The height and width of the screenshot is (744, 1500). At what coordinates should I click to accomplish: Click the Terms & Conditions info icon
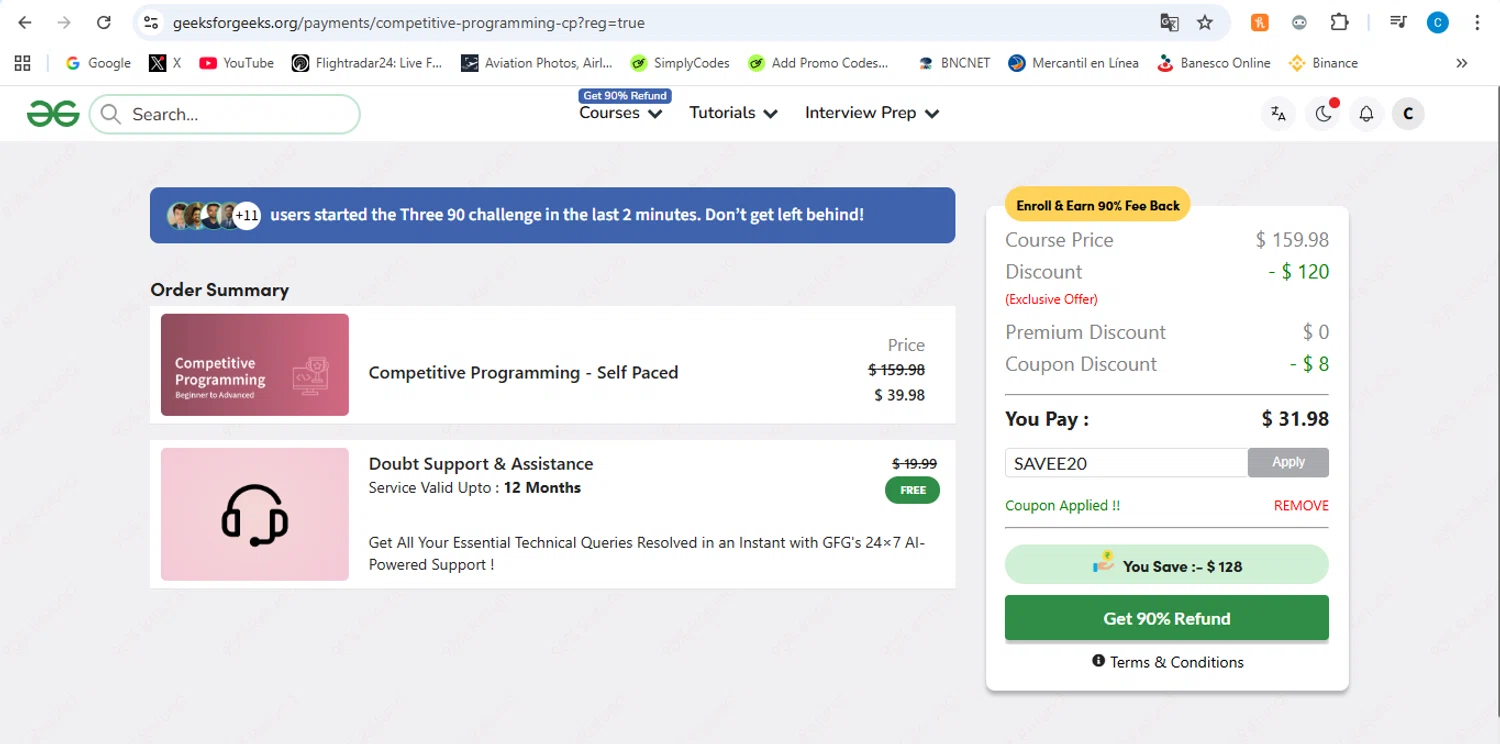pos(1098,661)
